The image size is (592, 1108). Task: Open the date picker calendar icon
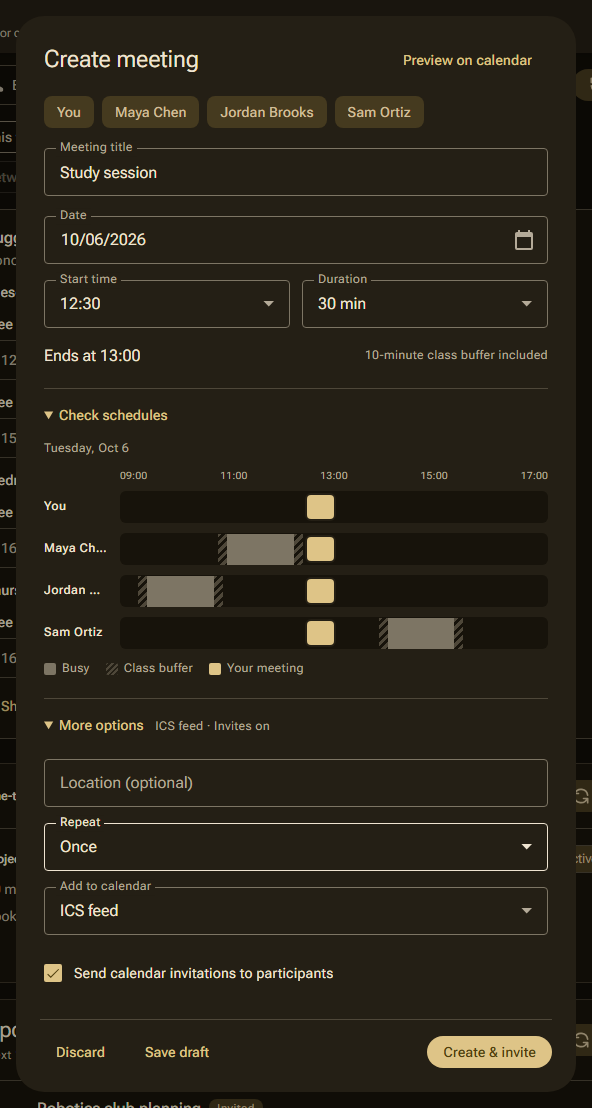pos(523,240)
